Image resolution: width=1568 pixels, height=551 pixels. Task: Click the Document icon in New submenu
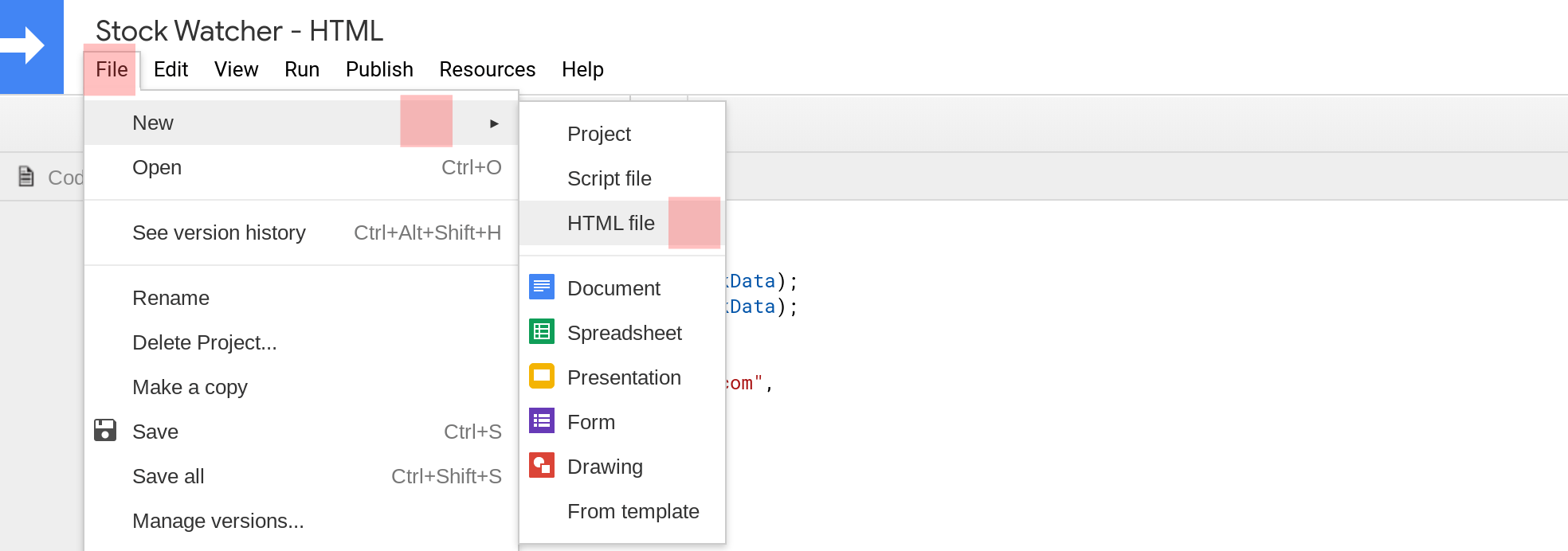542,287
